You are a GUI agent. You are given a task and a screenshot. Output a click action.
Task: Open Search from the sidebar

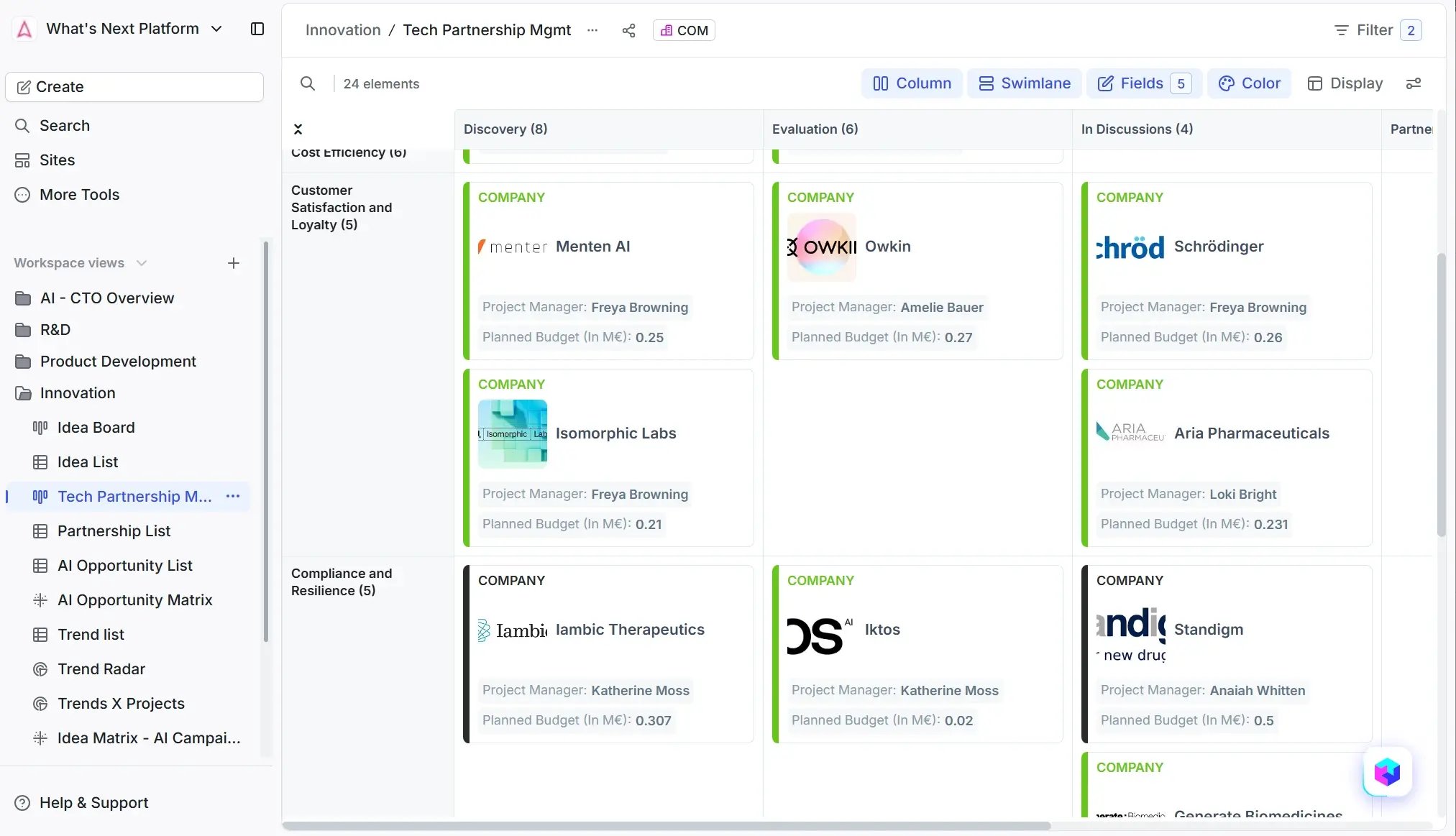coord(64,125)
